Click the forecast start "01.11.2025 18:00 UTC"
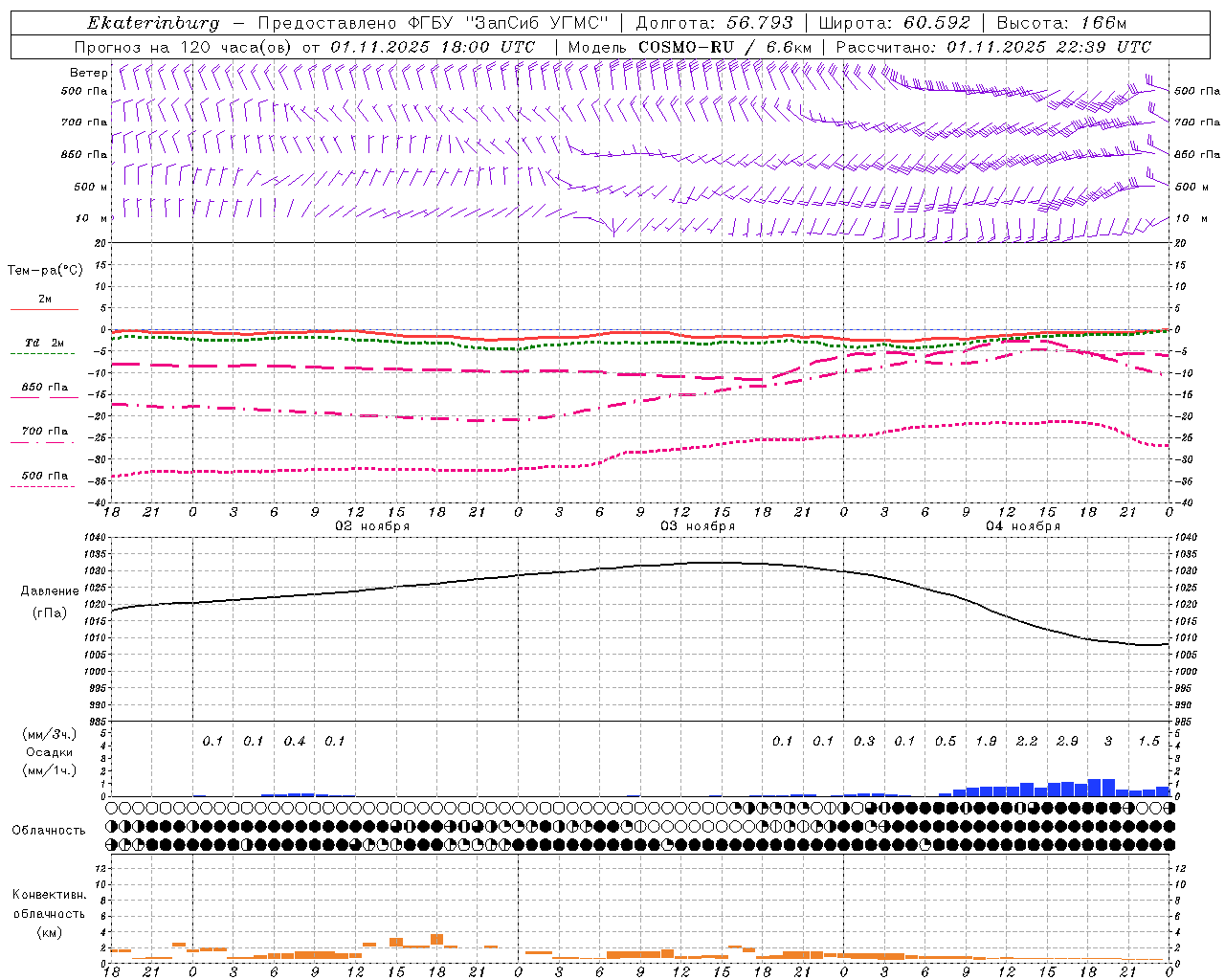 [433, 47]
